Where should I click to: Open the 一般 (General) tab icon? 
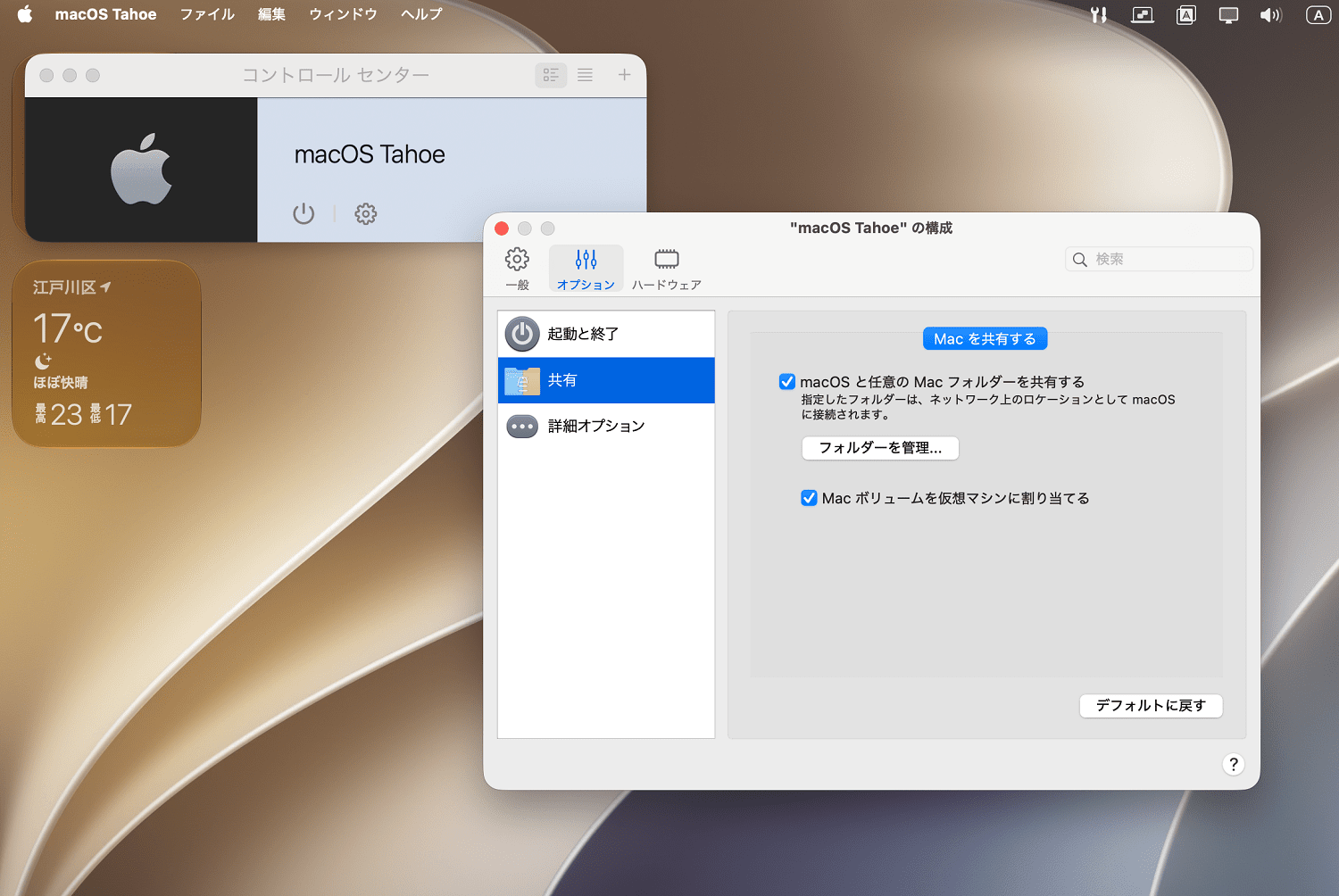517,269
